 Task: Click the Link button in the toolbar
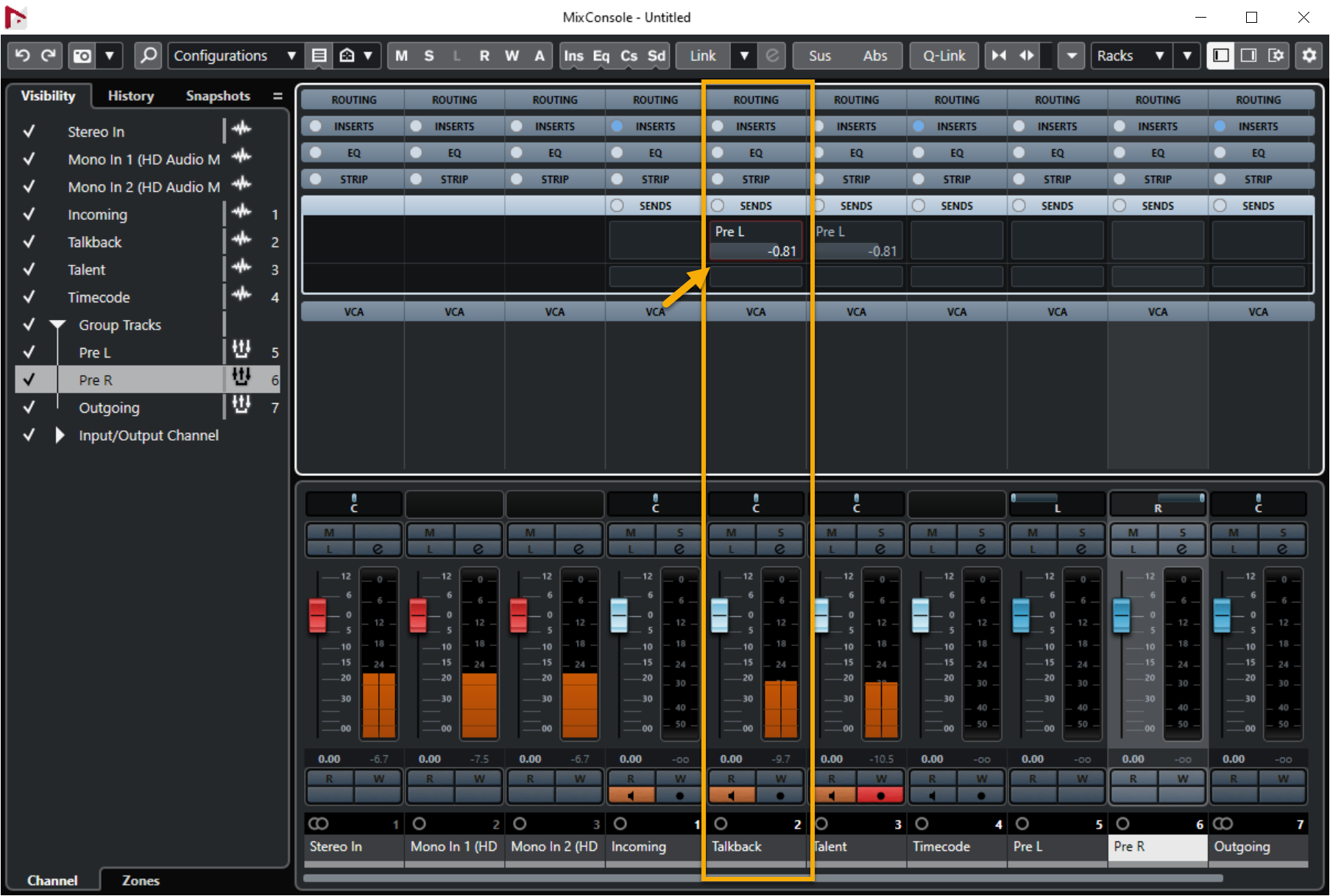tap(702, 56)
